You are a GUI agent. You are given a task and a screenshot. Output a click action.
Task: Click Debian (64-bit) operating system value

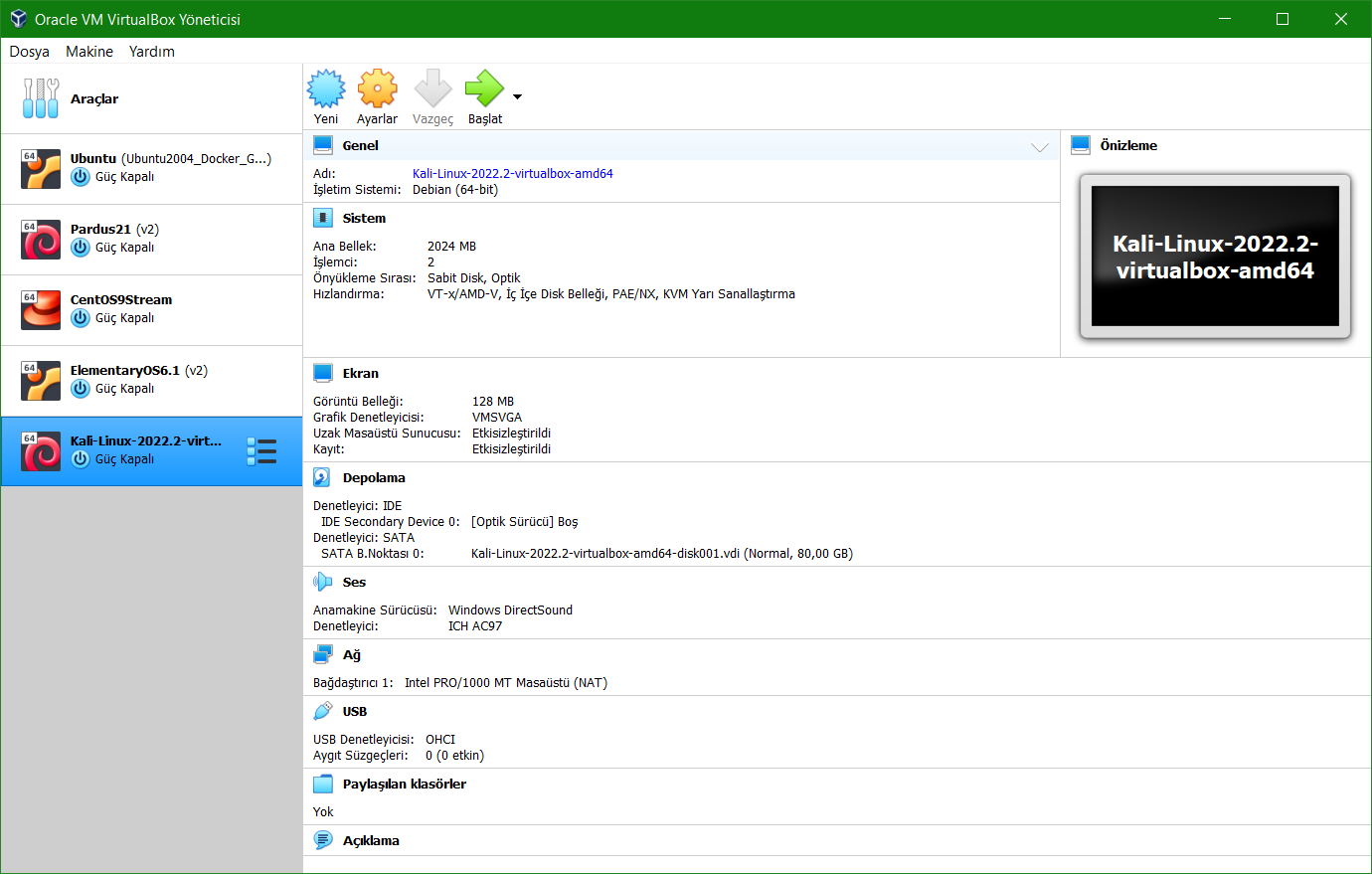tap(455, 189)
